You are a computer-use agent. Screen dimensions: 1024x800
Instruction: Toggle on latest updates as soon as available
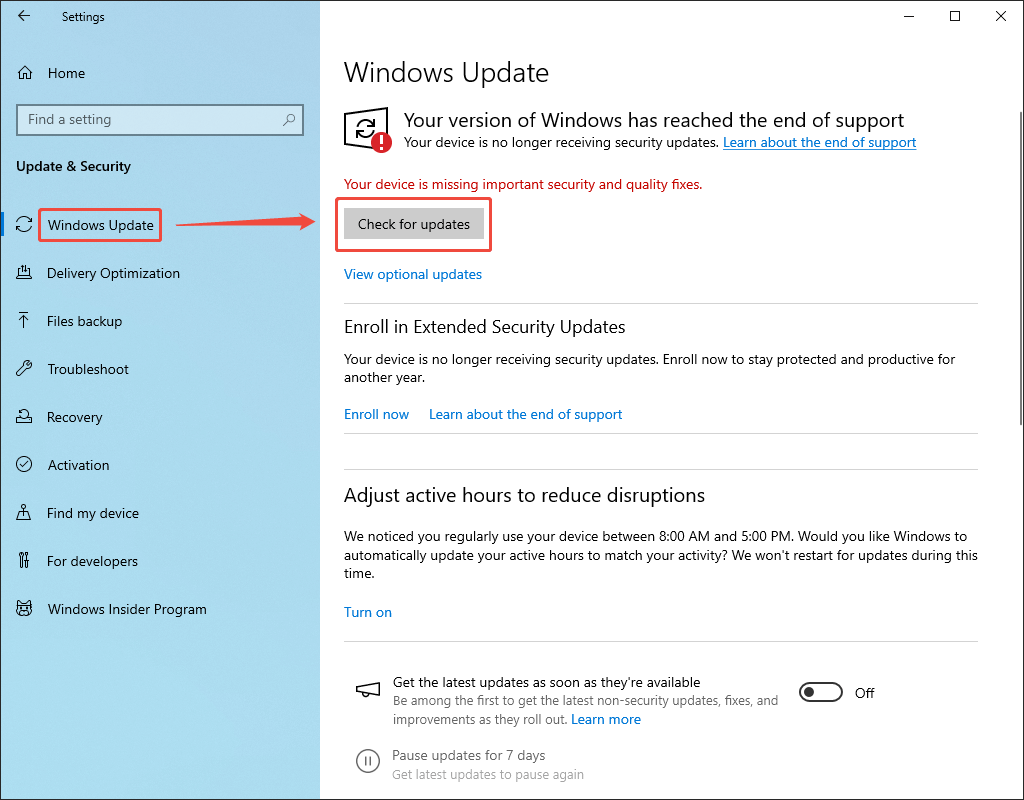pos(820,691)
